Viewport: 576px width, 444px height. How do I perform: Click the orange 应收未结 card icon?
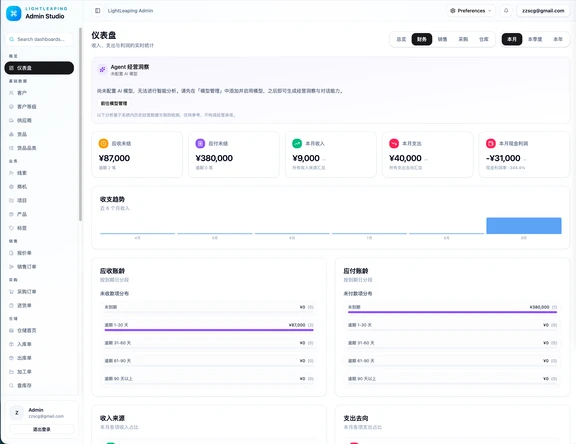[x=104, y=143]
